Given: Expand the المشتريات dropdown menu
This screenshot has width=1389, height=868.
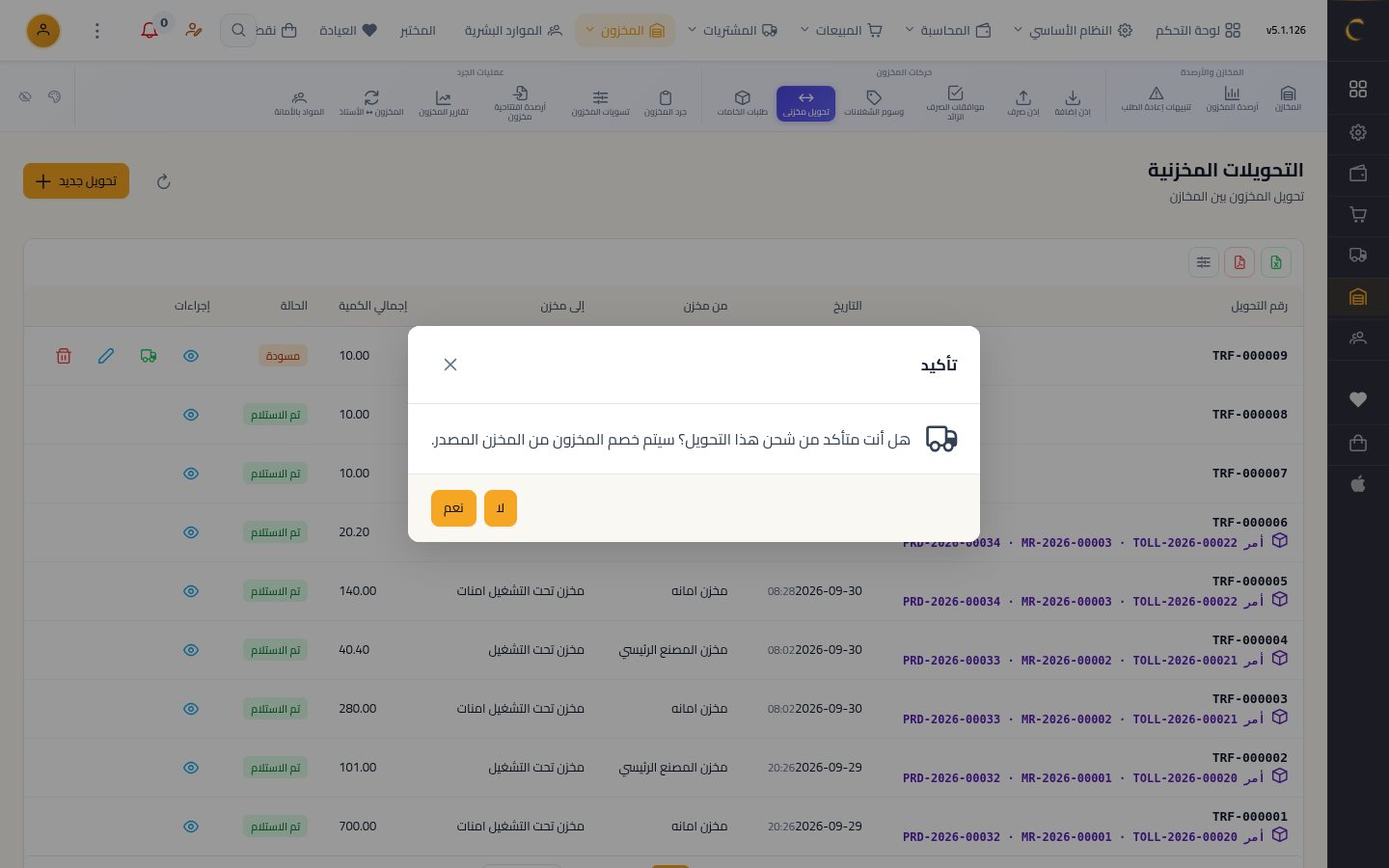Looking at the screenshot, I should [x=732, y=31].
